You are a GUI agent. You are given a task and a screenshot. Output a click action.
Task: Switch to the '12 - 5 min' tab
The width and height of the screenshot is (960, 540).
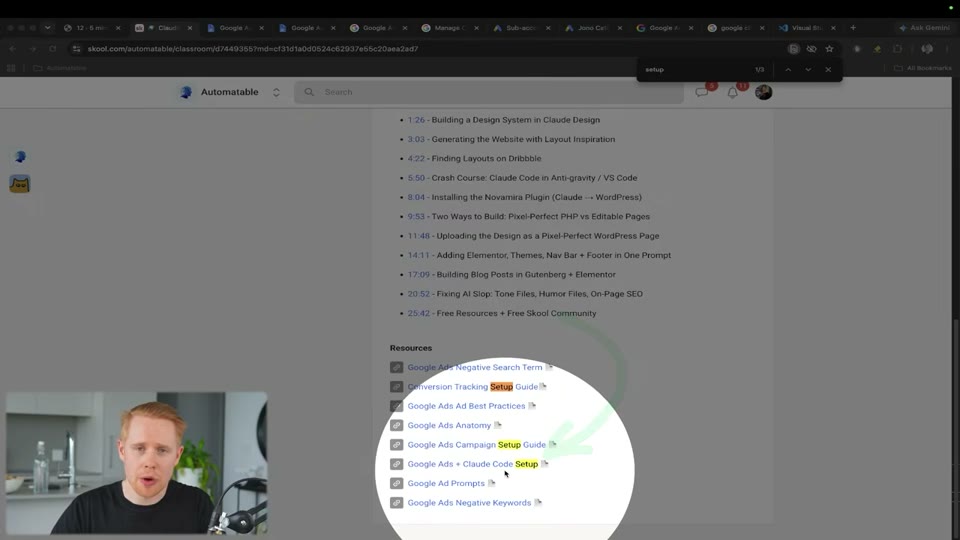click(92, 28)
